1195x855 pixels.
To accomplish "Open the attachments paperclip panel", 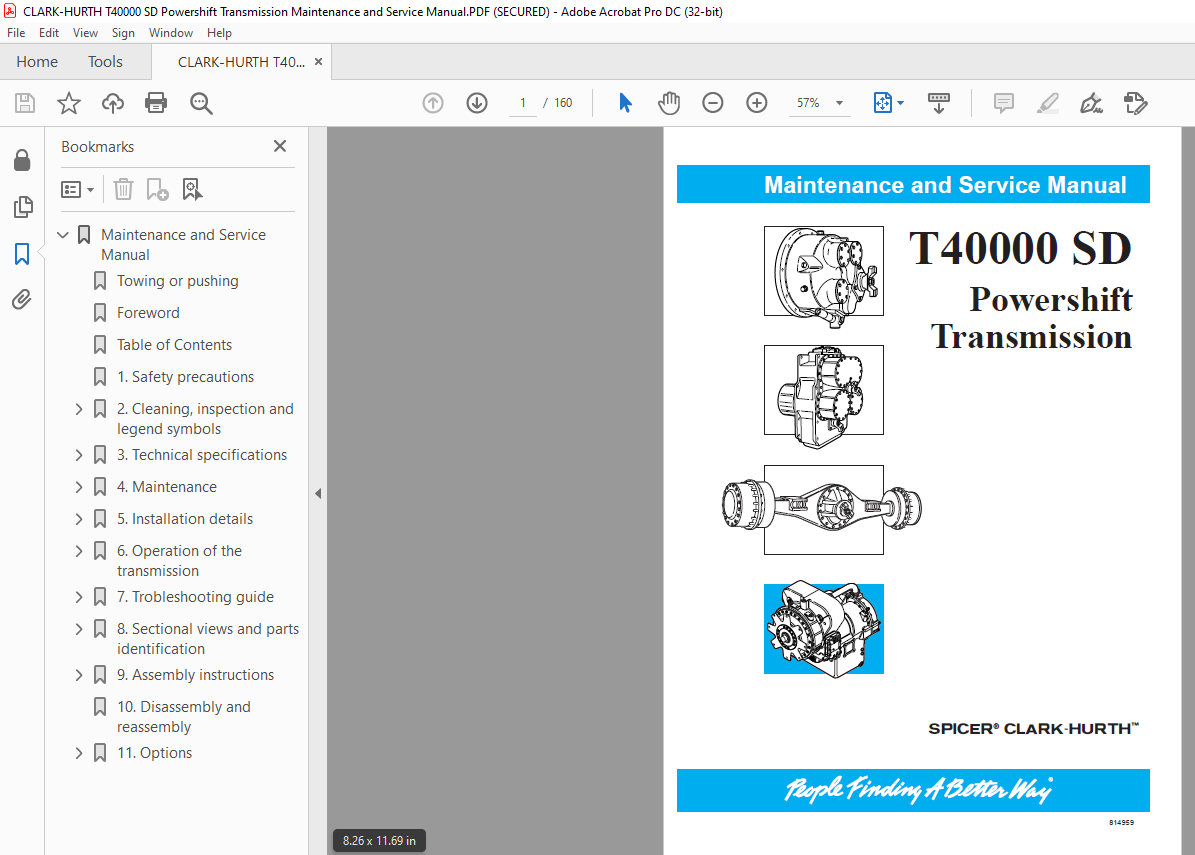I will click(22, 299).
